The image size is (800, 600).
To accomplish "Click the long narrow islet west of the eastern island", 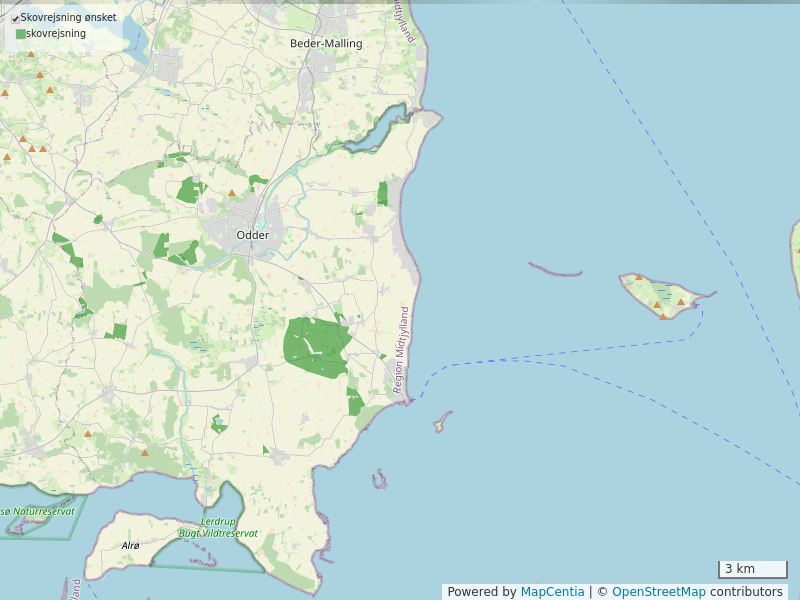I will click(555, 270).
